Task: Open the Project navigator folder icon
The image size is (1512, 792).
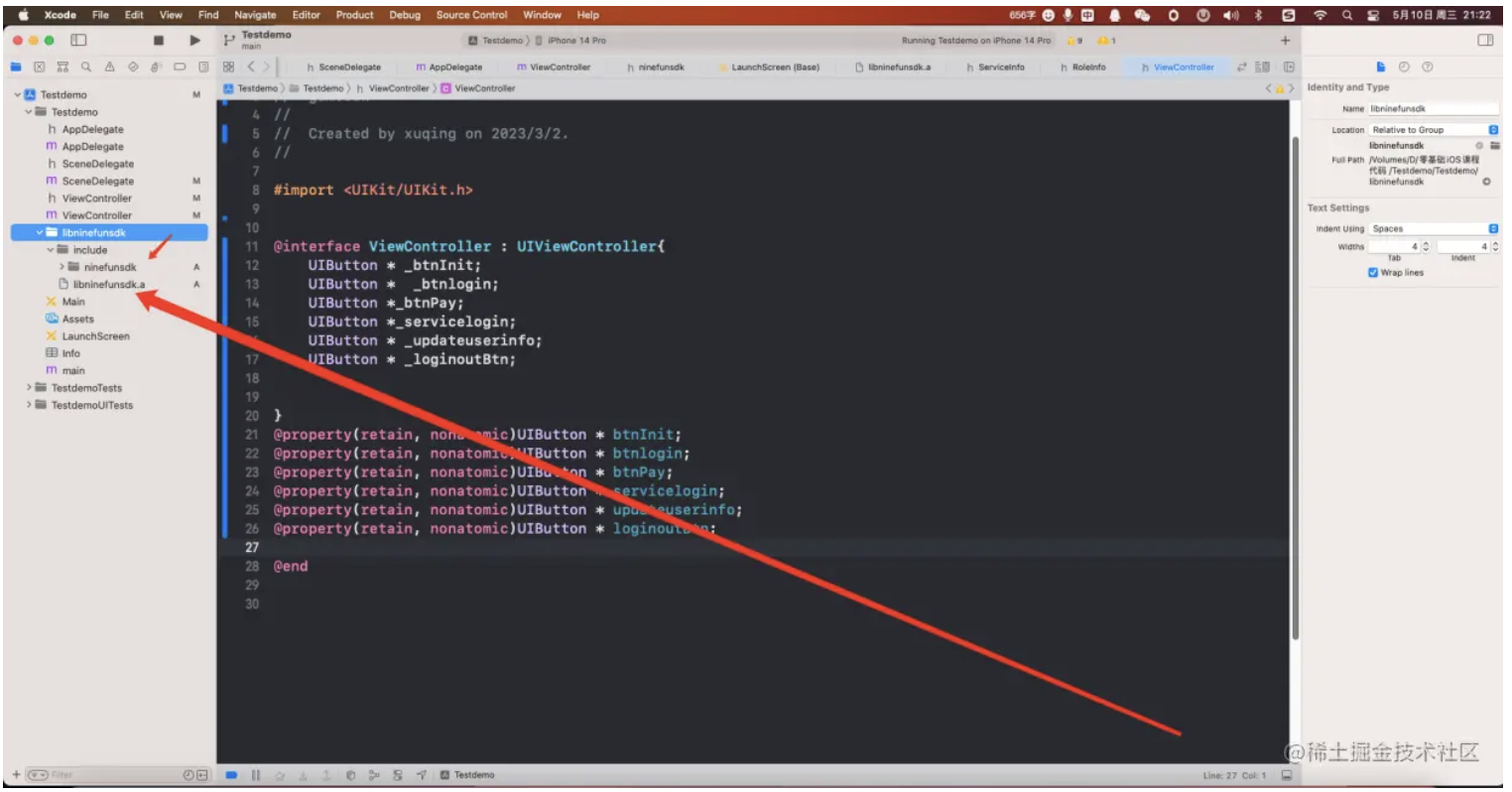Action: pos(16,66)
